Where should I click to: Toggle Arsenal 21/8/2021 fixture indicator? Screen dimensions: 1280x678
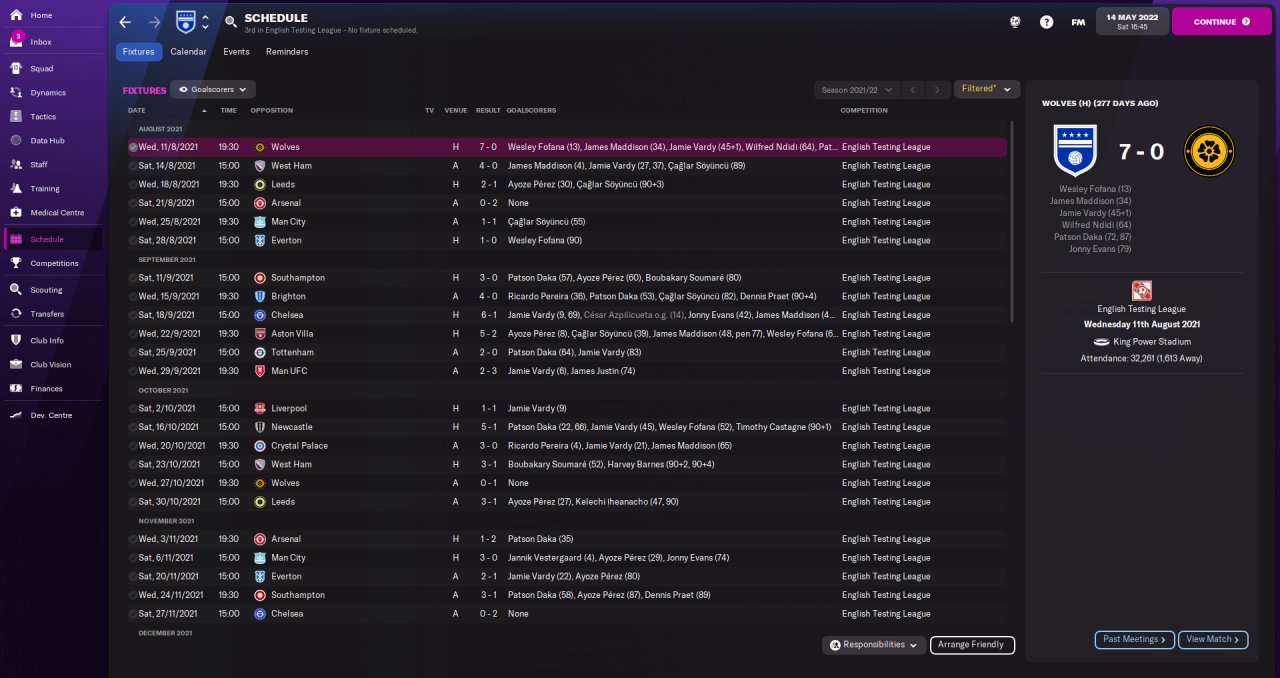[133, 203]
